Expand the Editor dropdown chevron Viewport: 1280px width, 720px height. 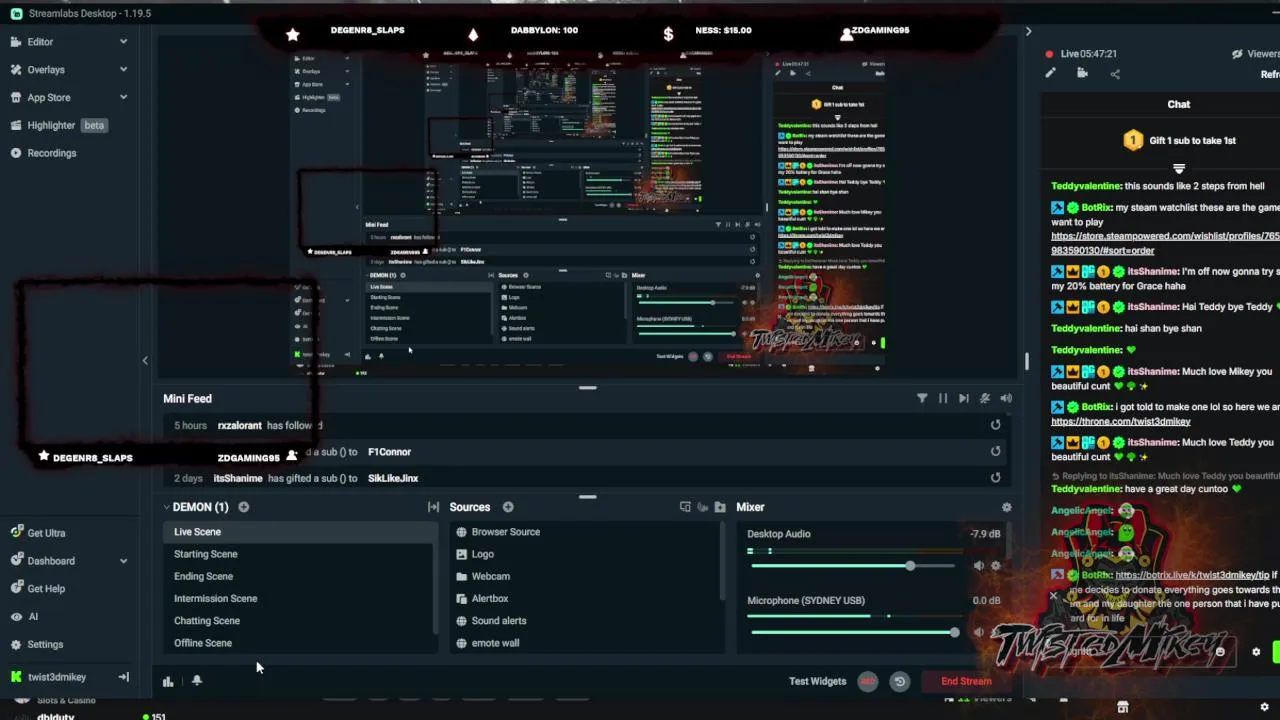123,42
